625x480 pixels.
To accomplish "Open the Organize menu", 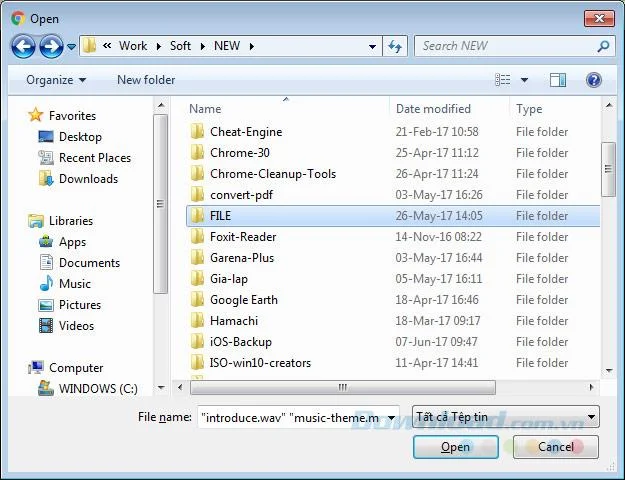I will click(56, 80).
